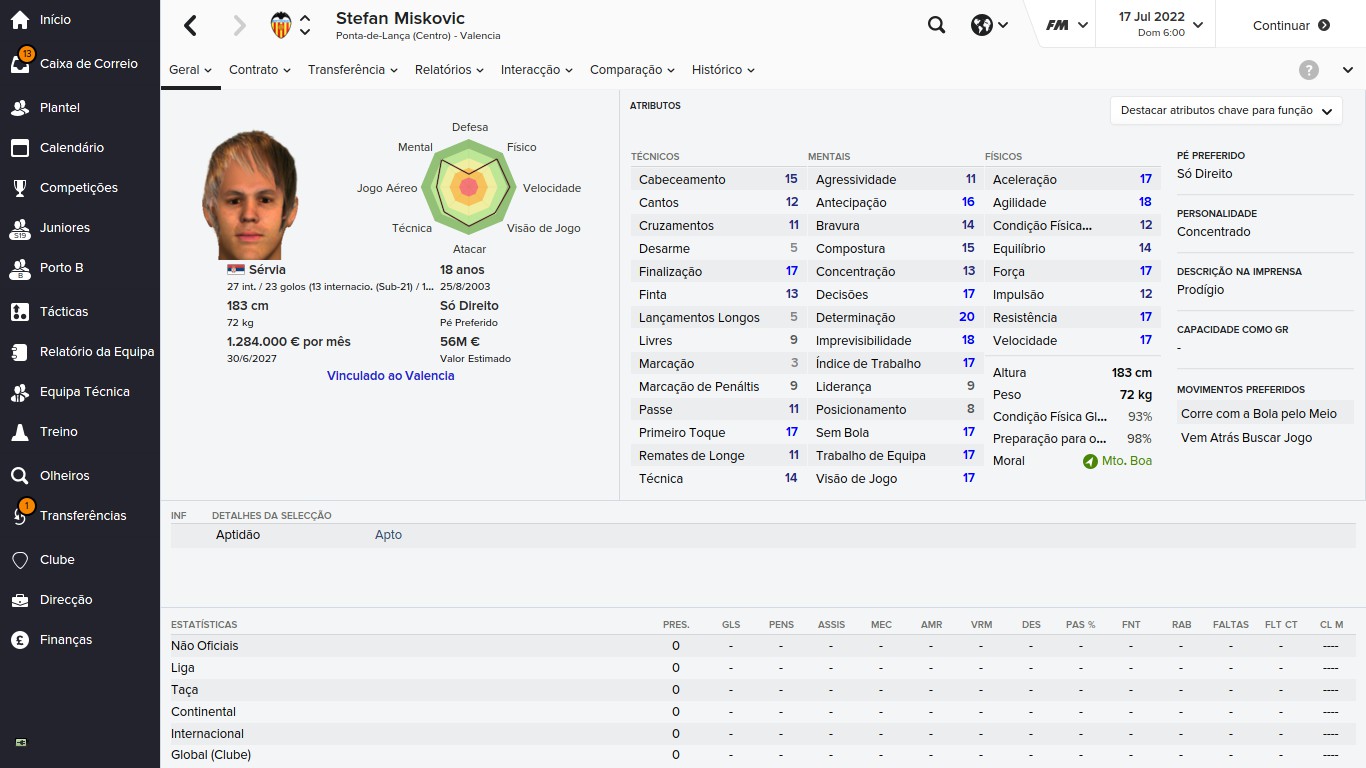This screenshot has width=1366, height=768.
Task: Open Olheiros scouting in sidebar
Action: (x=64, y=476)
